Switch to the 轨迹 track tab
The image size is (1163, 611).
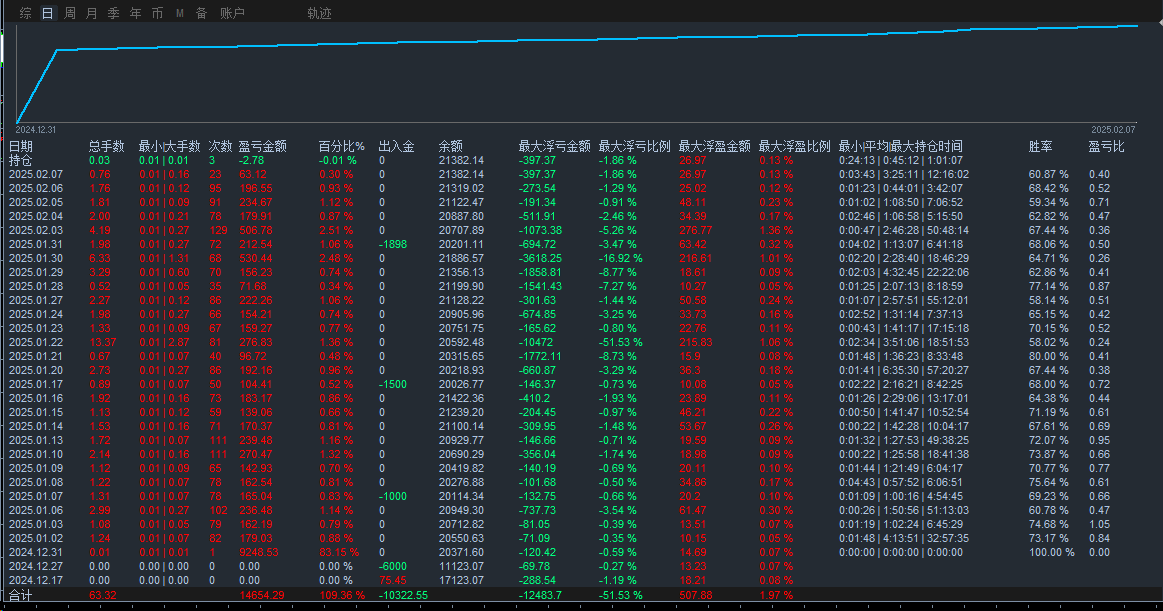click(319, 13)
